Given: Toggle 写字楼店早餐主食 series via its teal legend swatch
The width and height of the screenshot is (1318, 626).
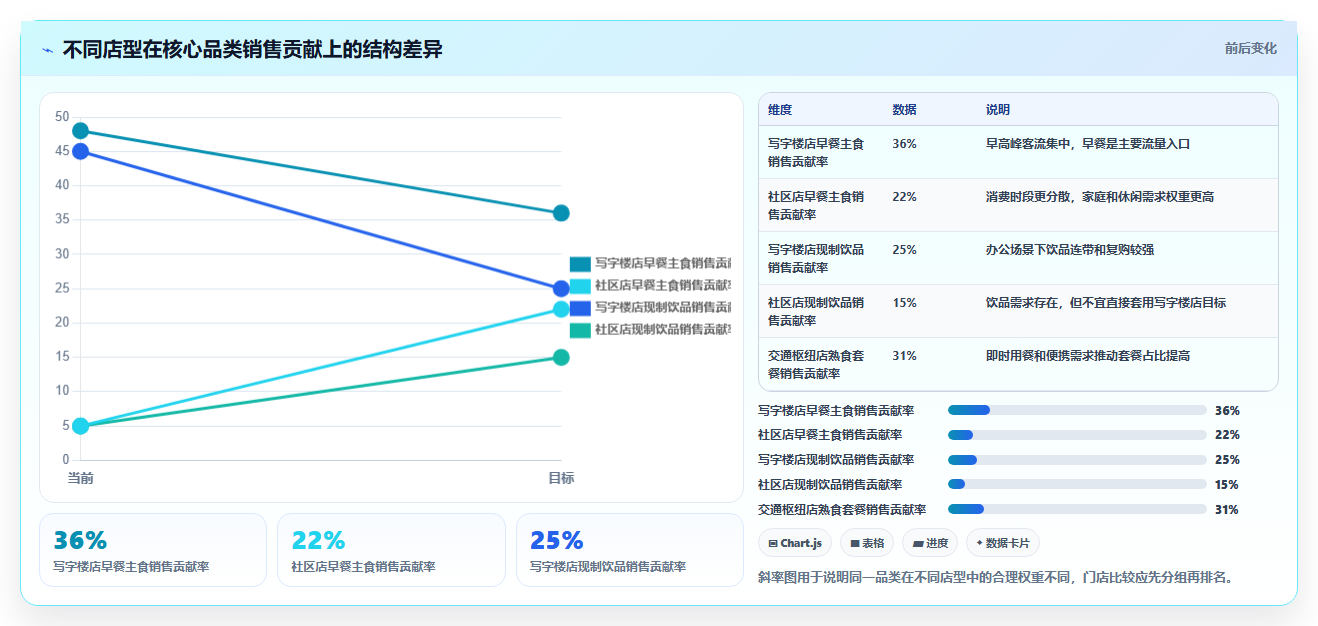Looking at the screenshot, I should [x=581, y=264].
